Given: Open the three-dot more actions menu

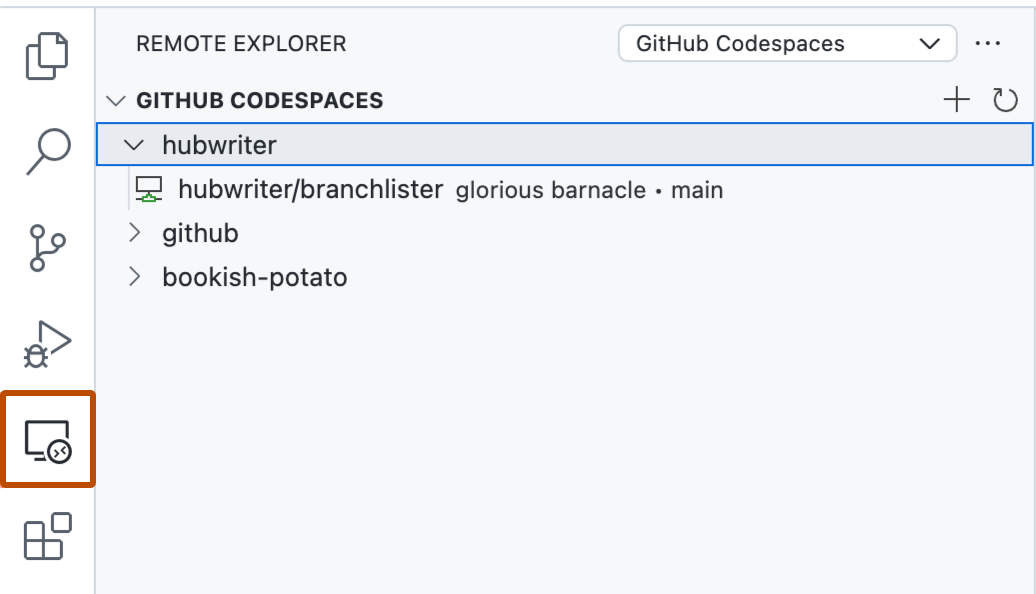Looking at the screenshot, I should pyautogui.click(x=987, y=44).
